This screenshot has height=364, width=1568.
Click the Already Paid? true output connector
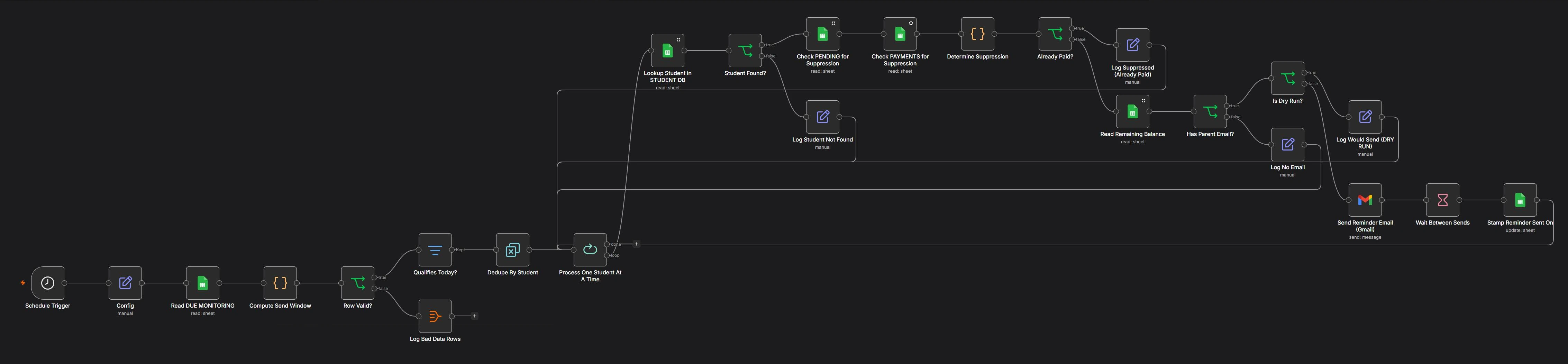pyautogui.click(x=1072, y=29)
